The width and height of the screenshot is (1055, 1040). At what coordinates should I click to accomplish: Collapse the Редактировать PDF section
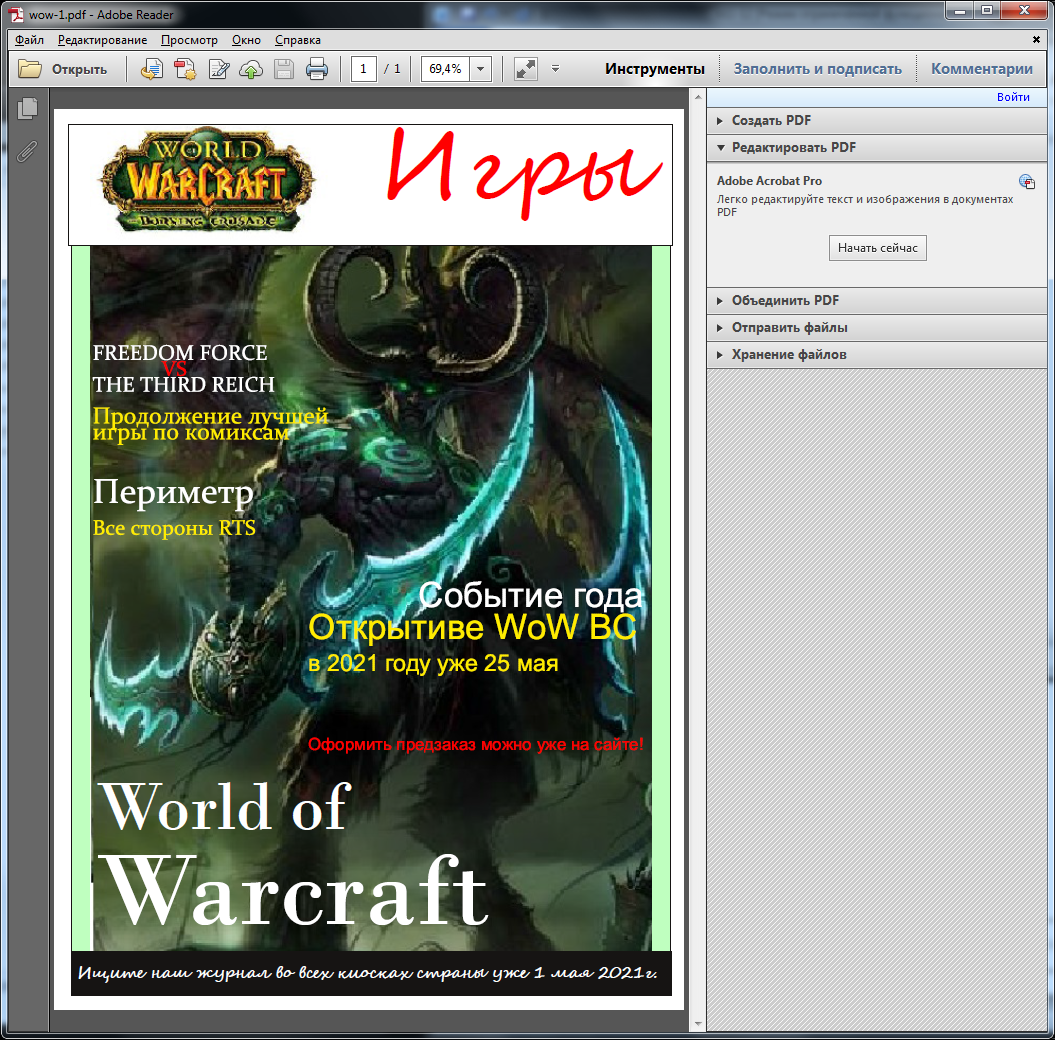pyautogui.click(x=877, y=147)
